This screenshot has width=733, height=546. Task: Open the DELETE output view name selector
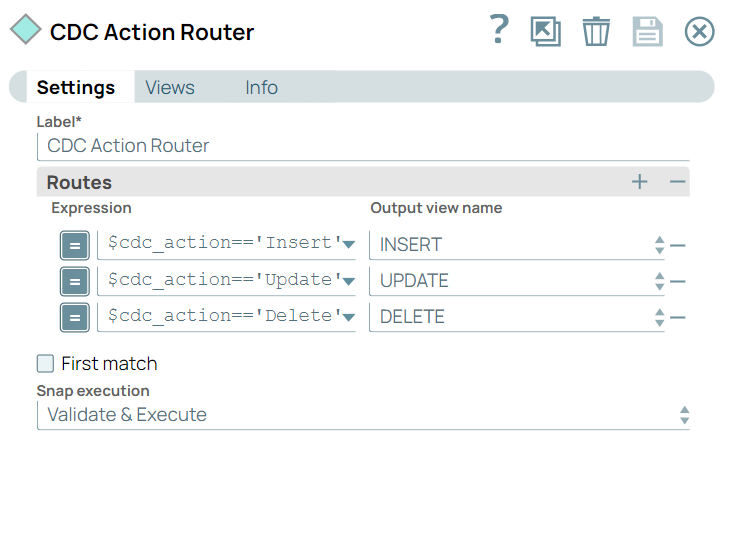click(517, 317)
